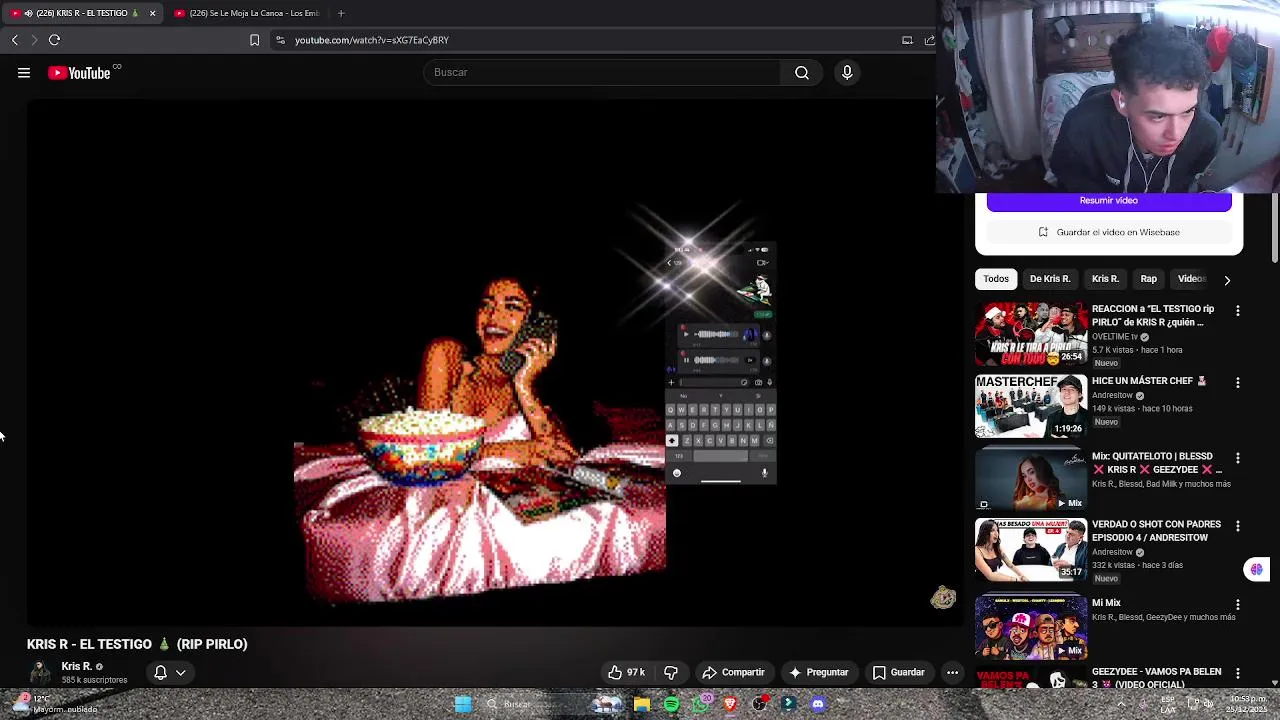Reload the page with the refresh icon
The height and width of the screenshot is (720, 1280).
pos(54,40)
